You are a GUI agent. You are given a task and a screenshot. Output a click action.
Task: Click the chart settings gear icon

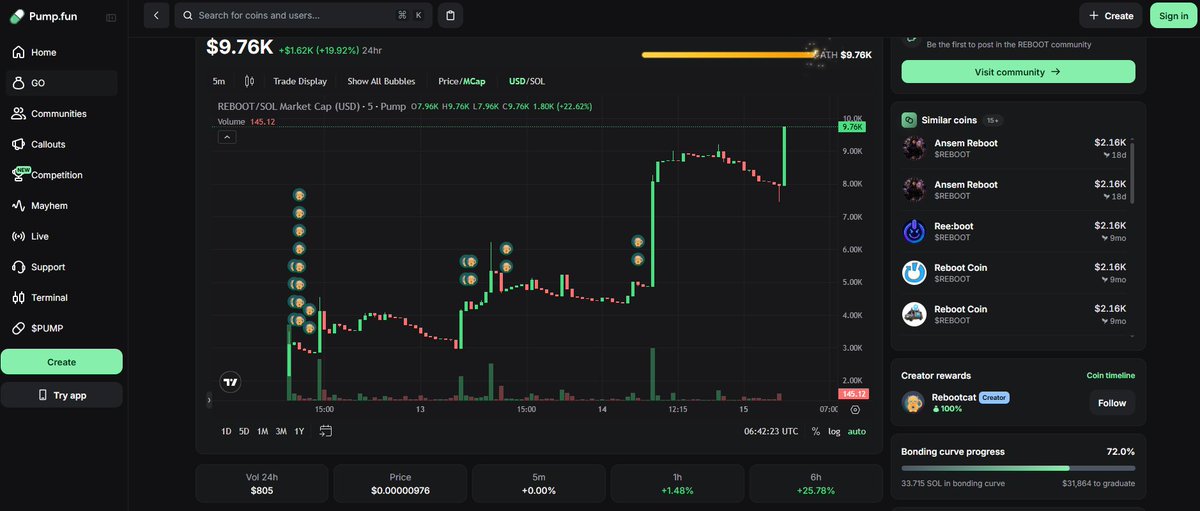point(855,409)
